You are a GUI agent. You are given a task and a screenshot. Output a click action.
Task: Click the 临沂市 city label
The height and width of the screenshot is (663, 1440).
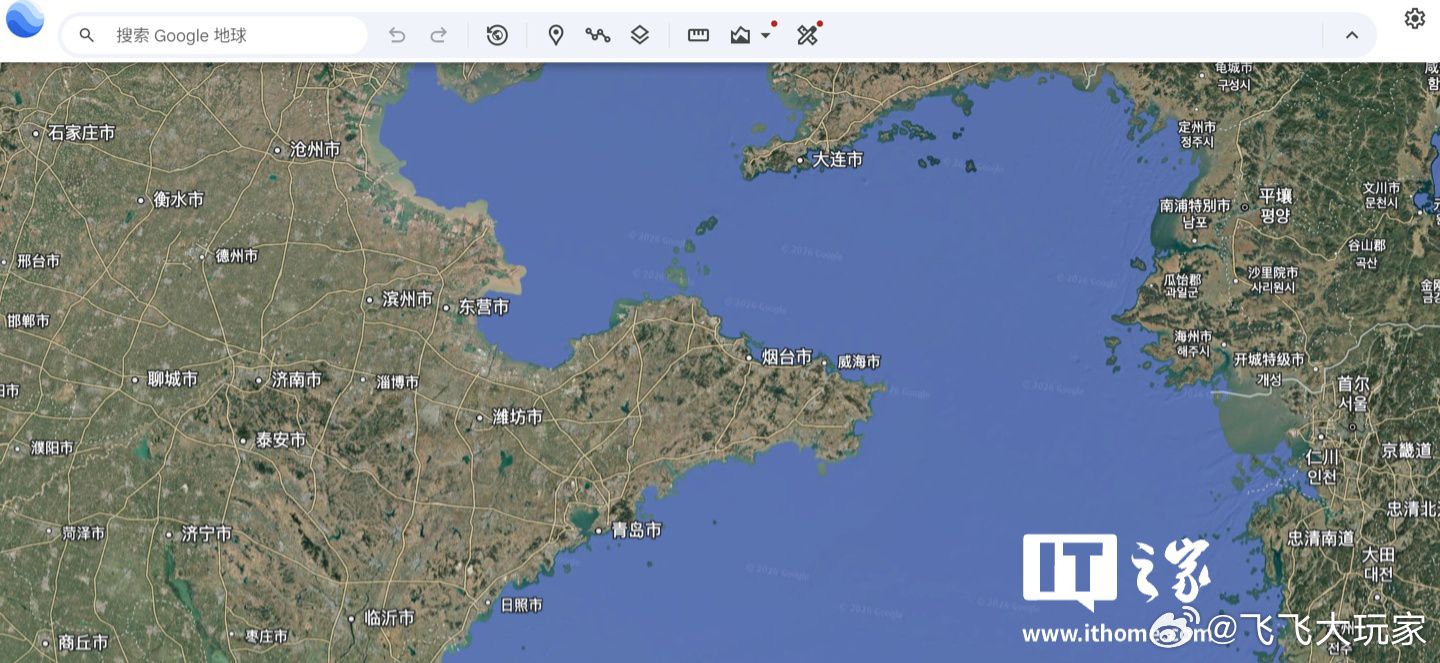pyautogui.click(x=389, y=618)
